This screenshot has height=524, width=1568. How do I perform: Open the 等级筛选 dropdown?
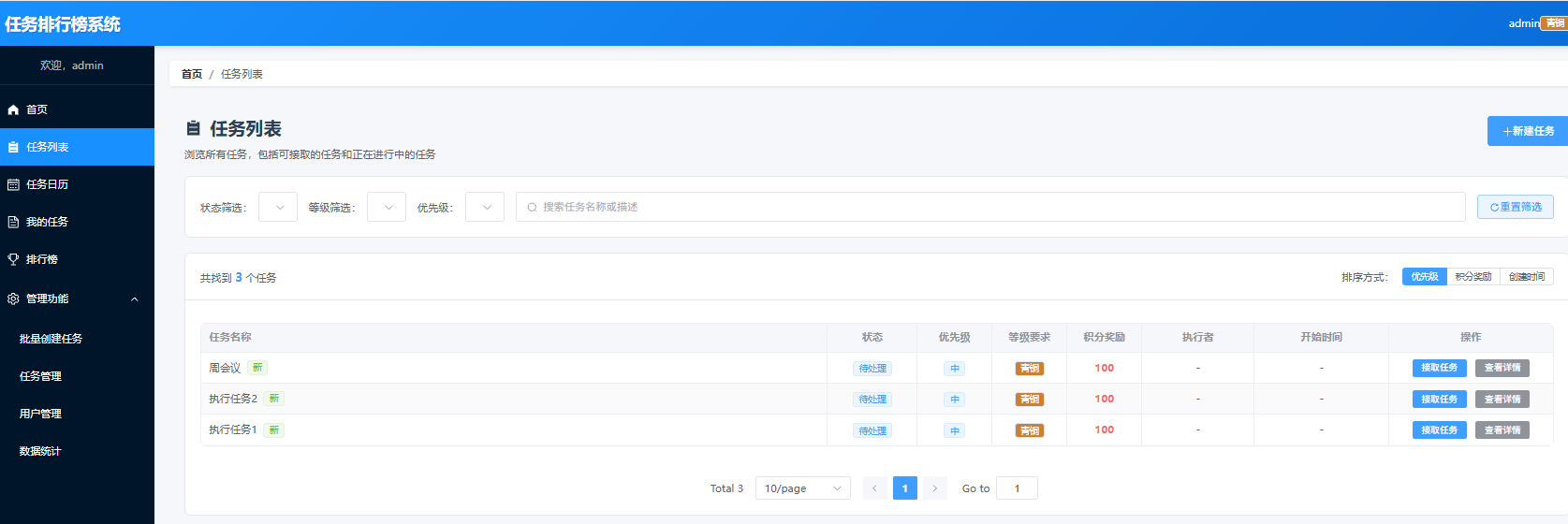click(387, 207)
